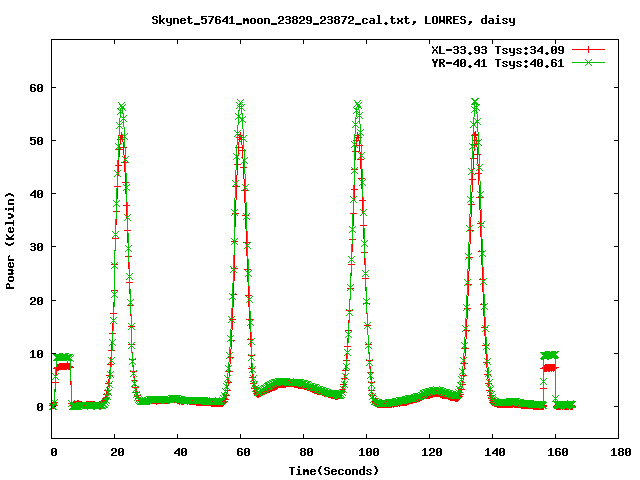Viewport: 640px width, 480px height.
Task: Click the second peak's top near 60 seconds
Action: pos(240,102)
